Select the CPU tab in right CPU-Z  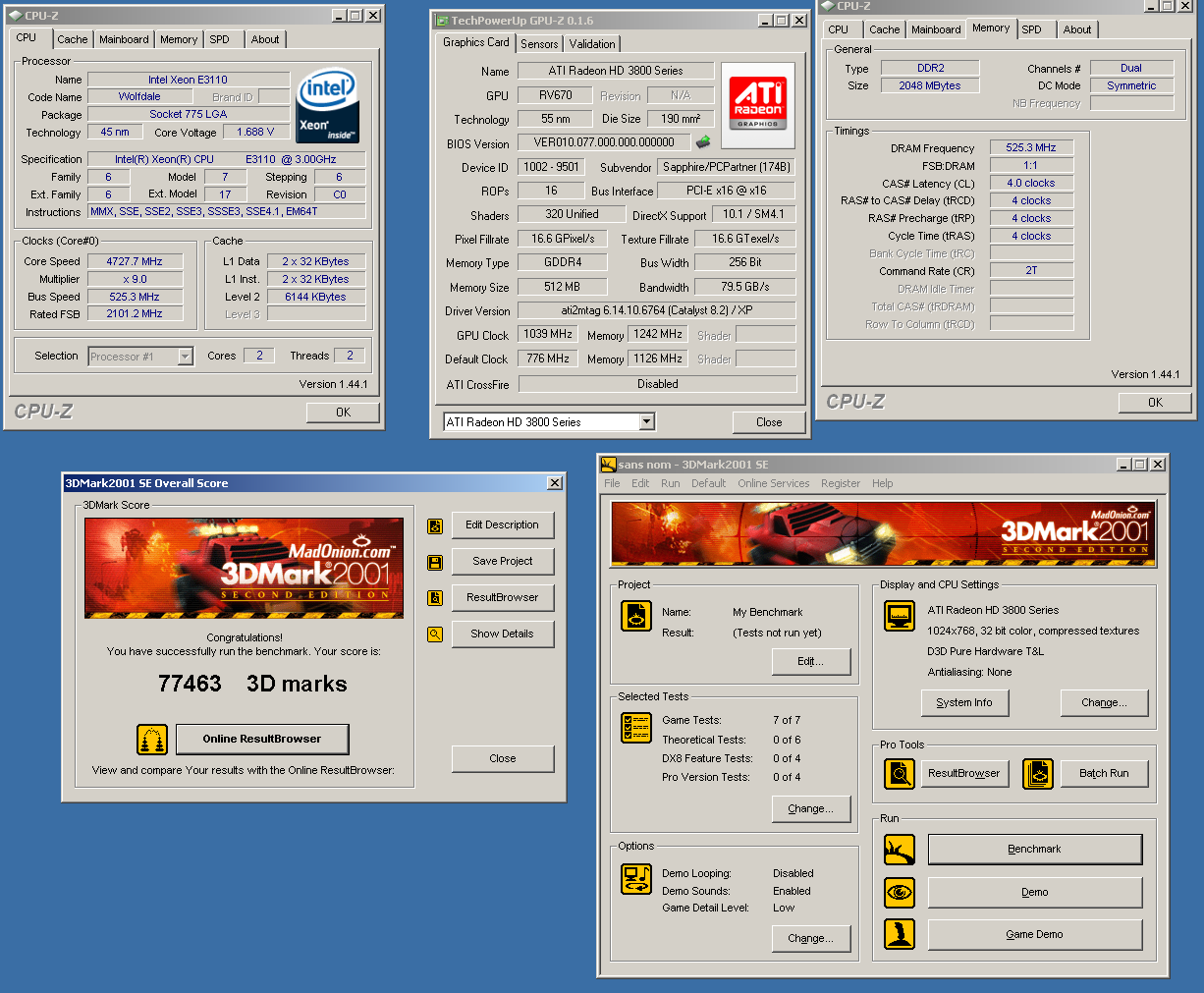point(839,29)
